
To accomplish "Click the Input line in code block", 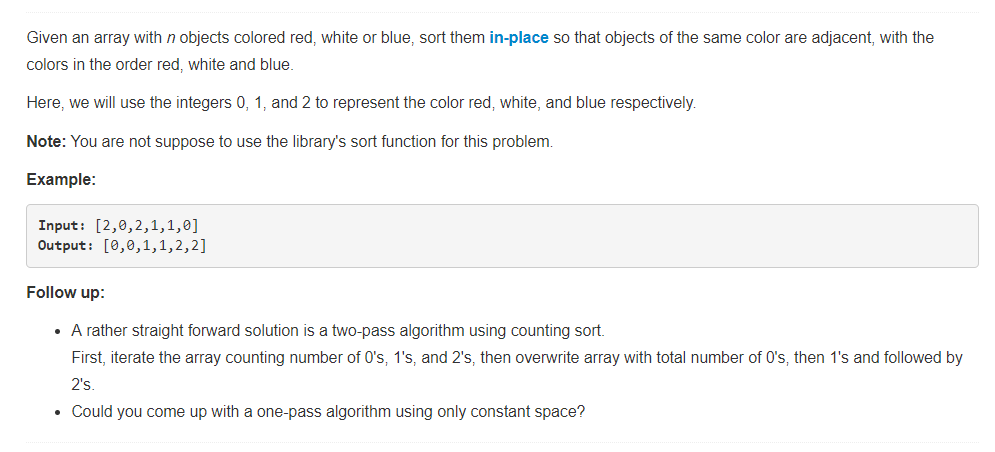I will tap(119, 225).
